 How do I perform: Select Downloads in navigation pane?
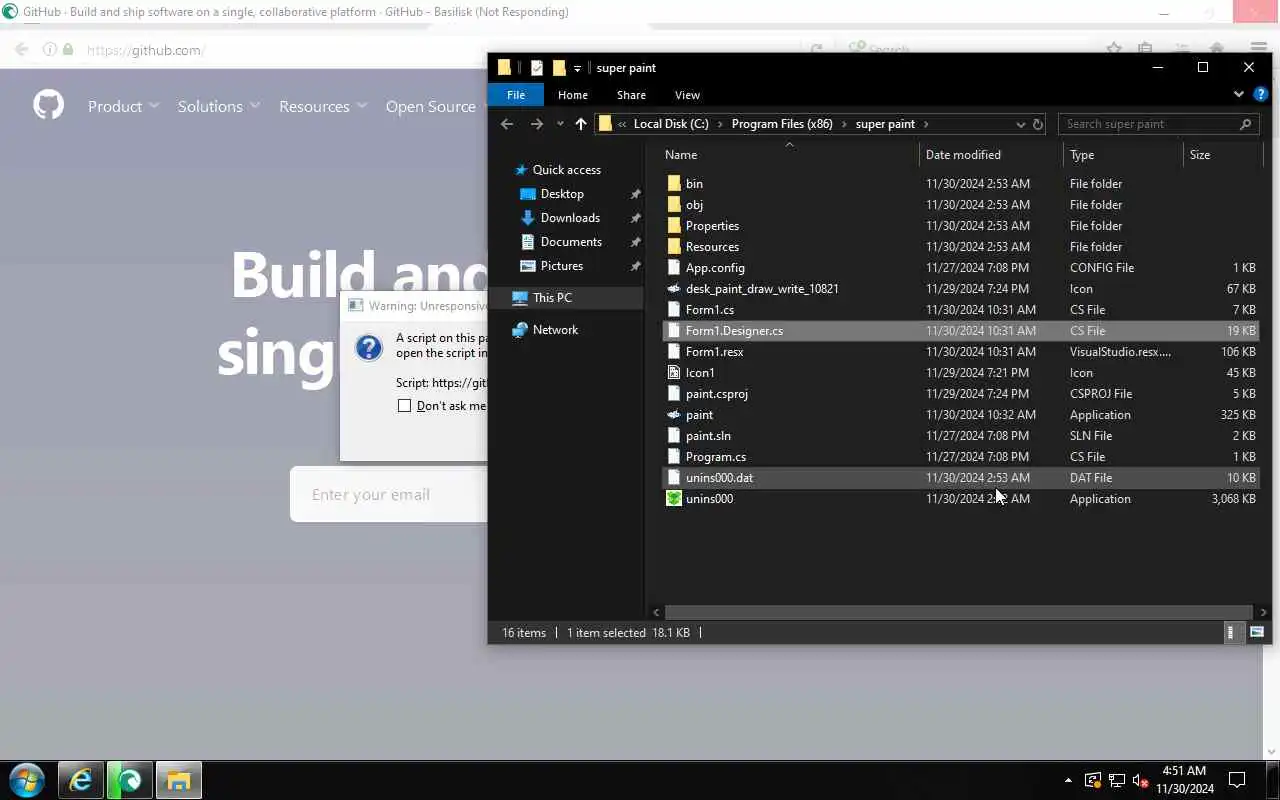(570, 218)
